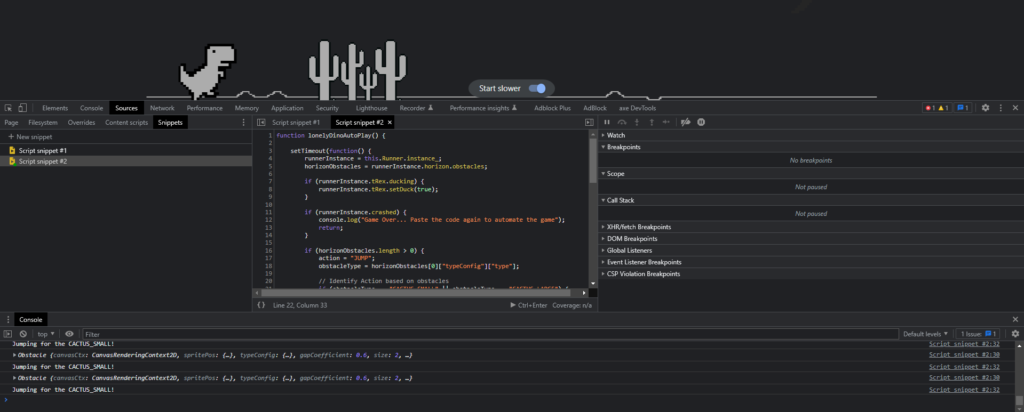The image size is (1024, 412).
Task: Focus the console Filter input field
Action: point(490,334)
